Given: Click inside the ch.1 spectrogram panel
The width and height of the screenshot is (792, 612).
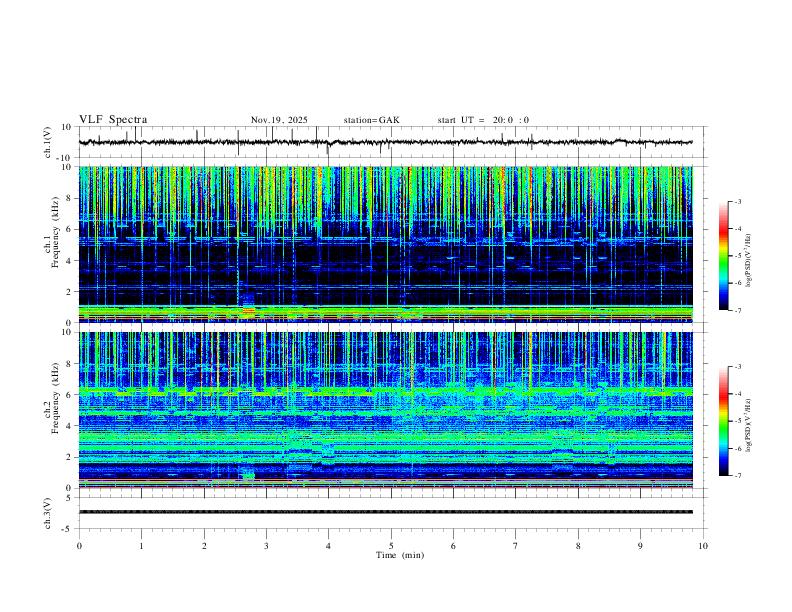Looking at the screenshot, I should (x=385, y=244).
